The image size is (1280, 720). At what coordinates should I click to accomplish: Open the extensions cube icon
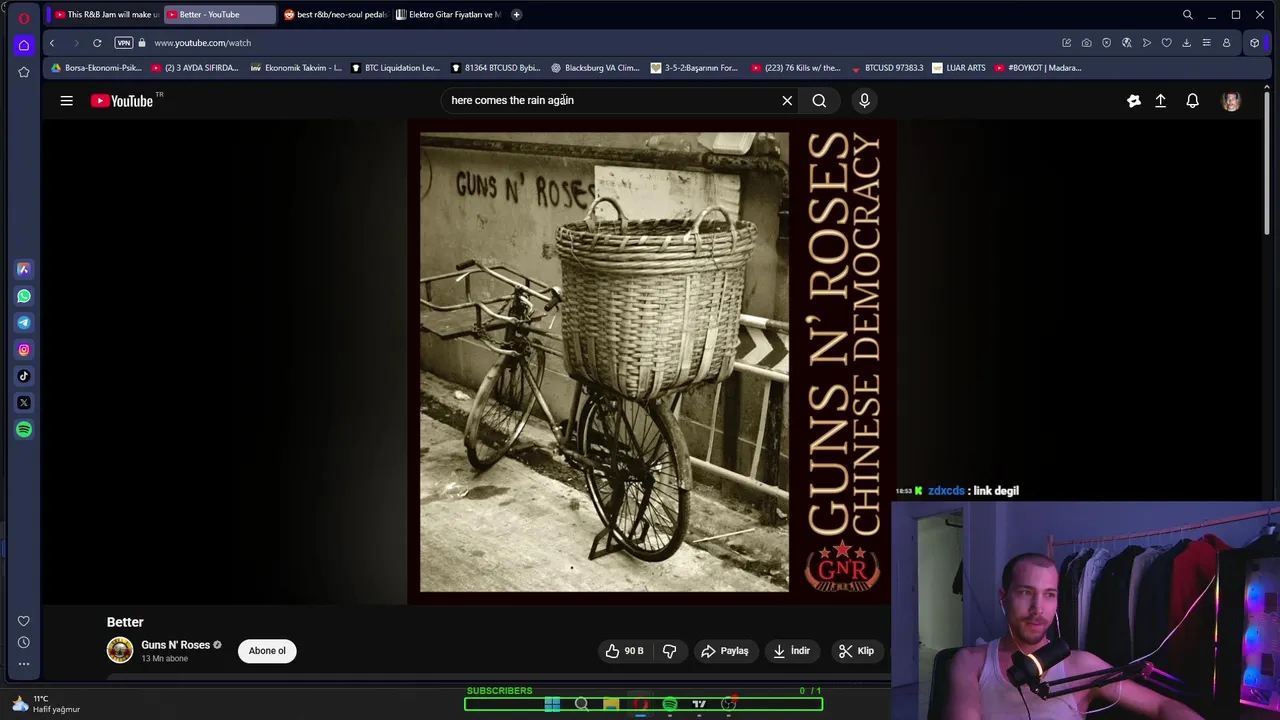[1254, 43]
